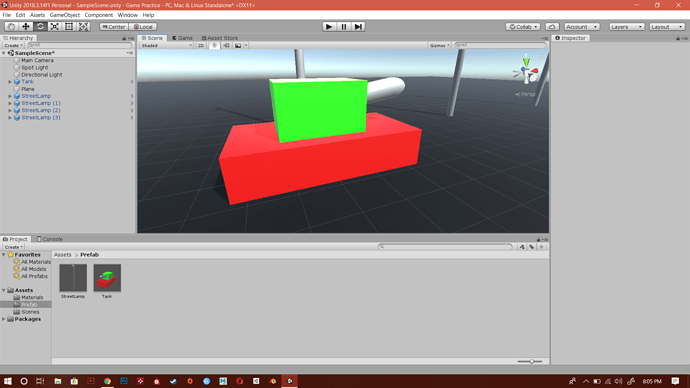690x388 pixels.
Task: Open the File menu
Action: (x=7, y=15)
